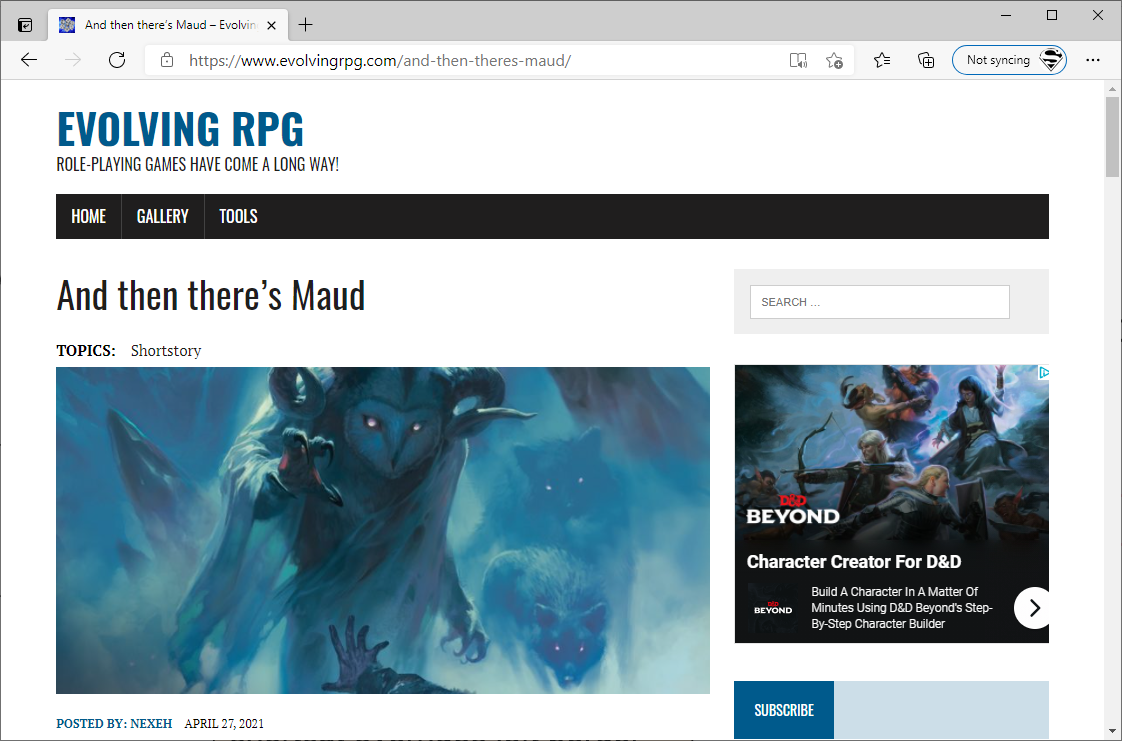The image size is (1122, 741).
Task: Click the 'Character Creator For D&D' ad headline
Action: pyautogui.click(x=854, y=562)
